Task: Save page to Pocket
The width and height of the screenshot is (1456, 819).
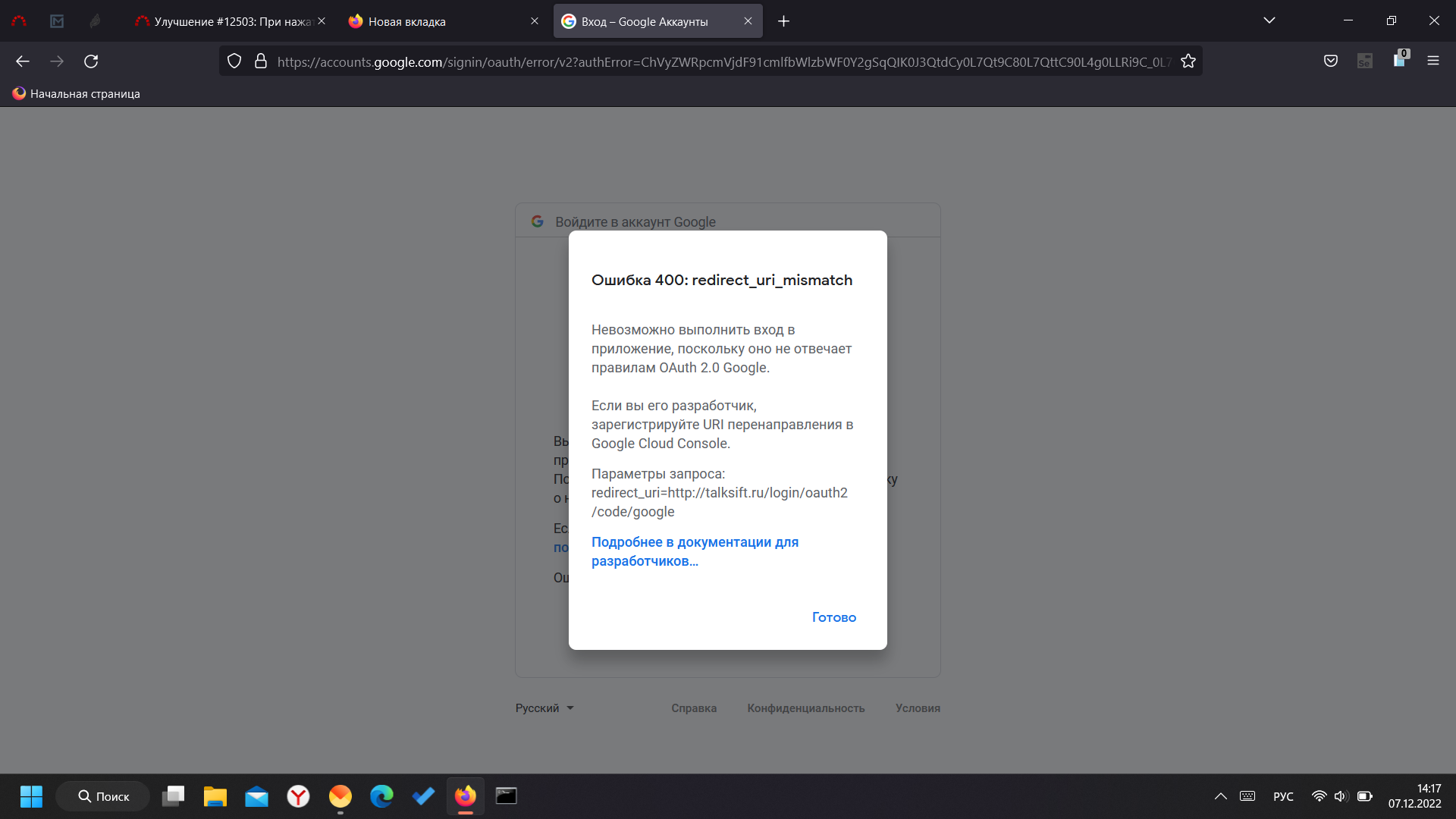Action: point(1331,61)
